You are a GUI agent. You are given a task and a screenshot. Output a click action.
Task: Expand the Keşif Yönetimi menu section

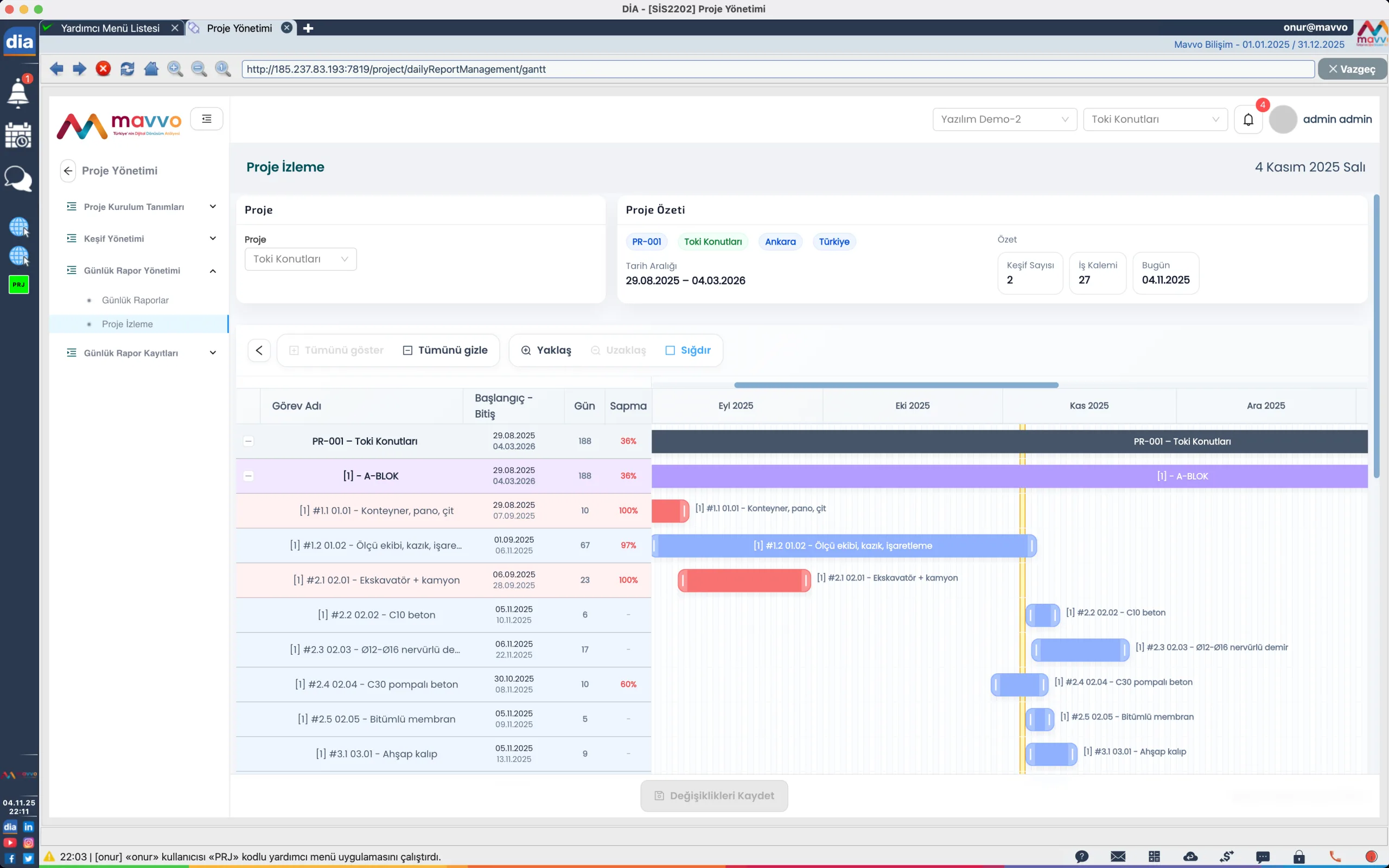[141, 239]
